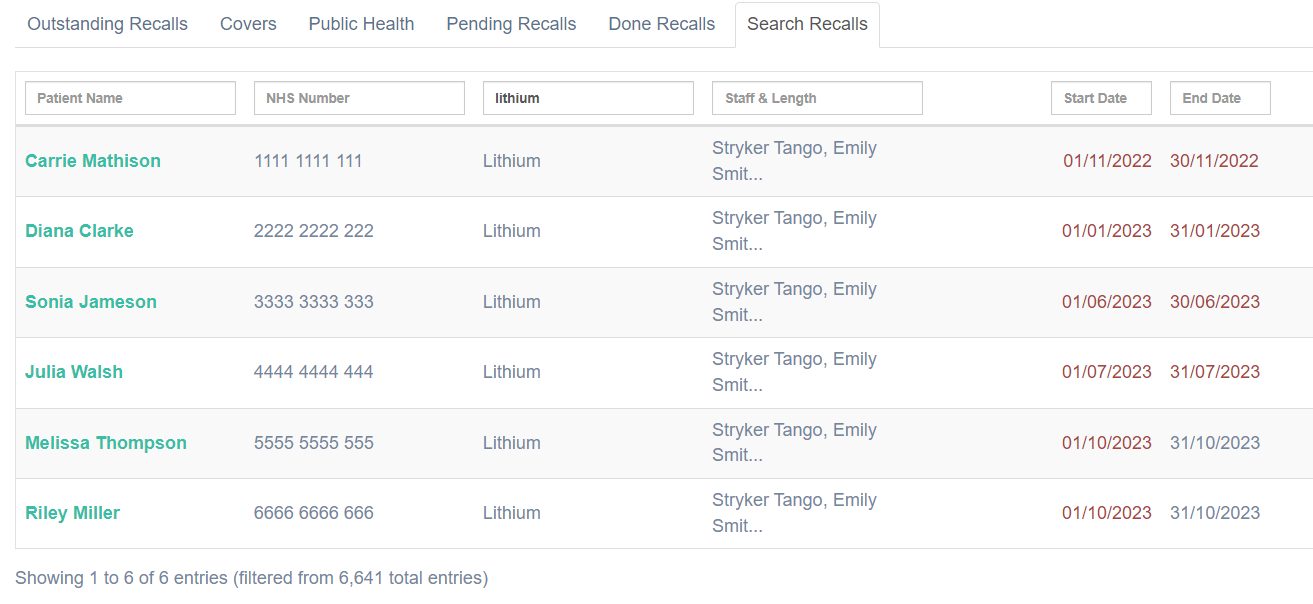Click the filter field containing lithium

[588, 98]
